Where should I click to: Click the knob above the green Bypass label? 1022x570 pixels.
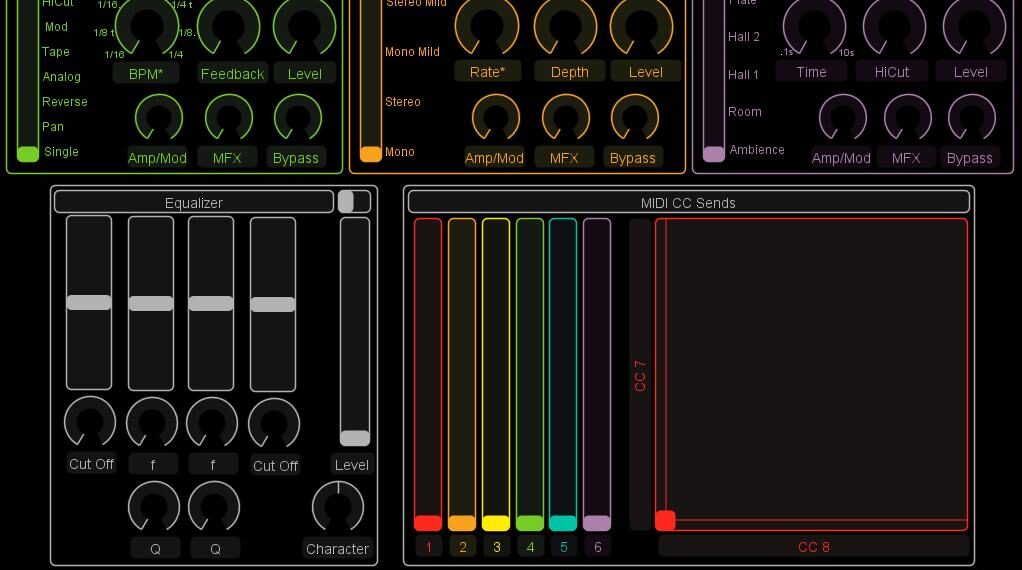298,118
